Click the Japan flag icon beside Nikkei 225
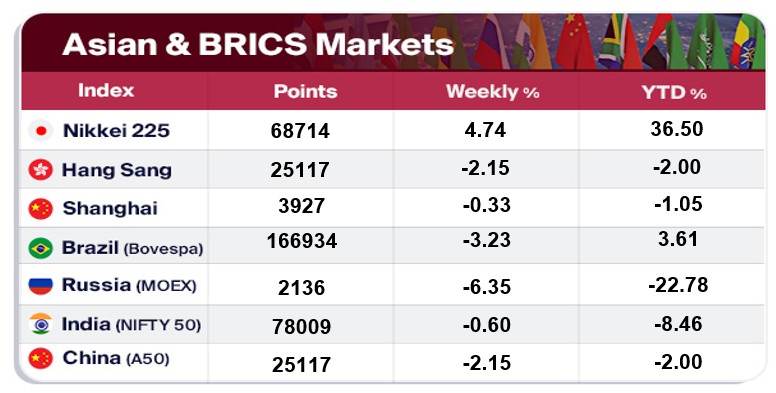776x393 pixels. [x=41, y=131]
